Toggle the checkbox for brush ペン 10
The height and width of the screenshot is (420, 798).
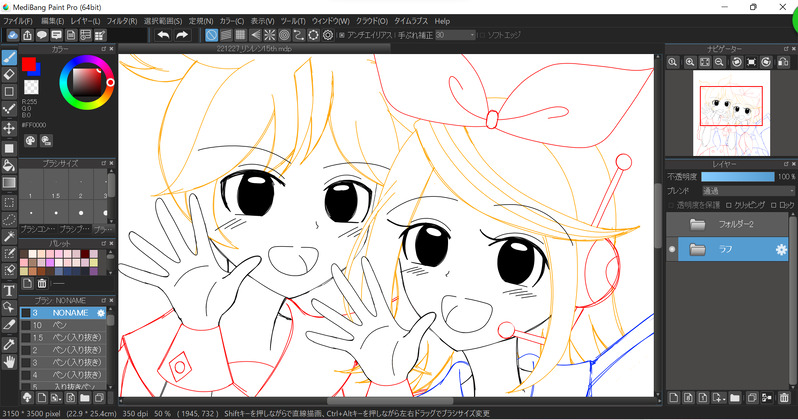click(26, 325)
